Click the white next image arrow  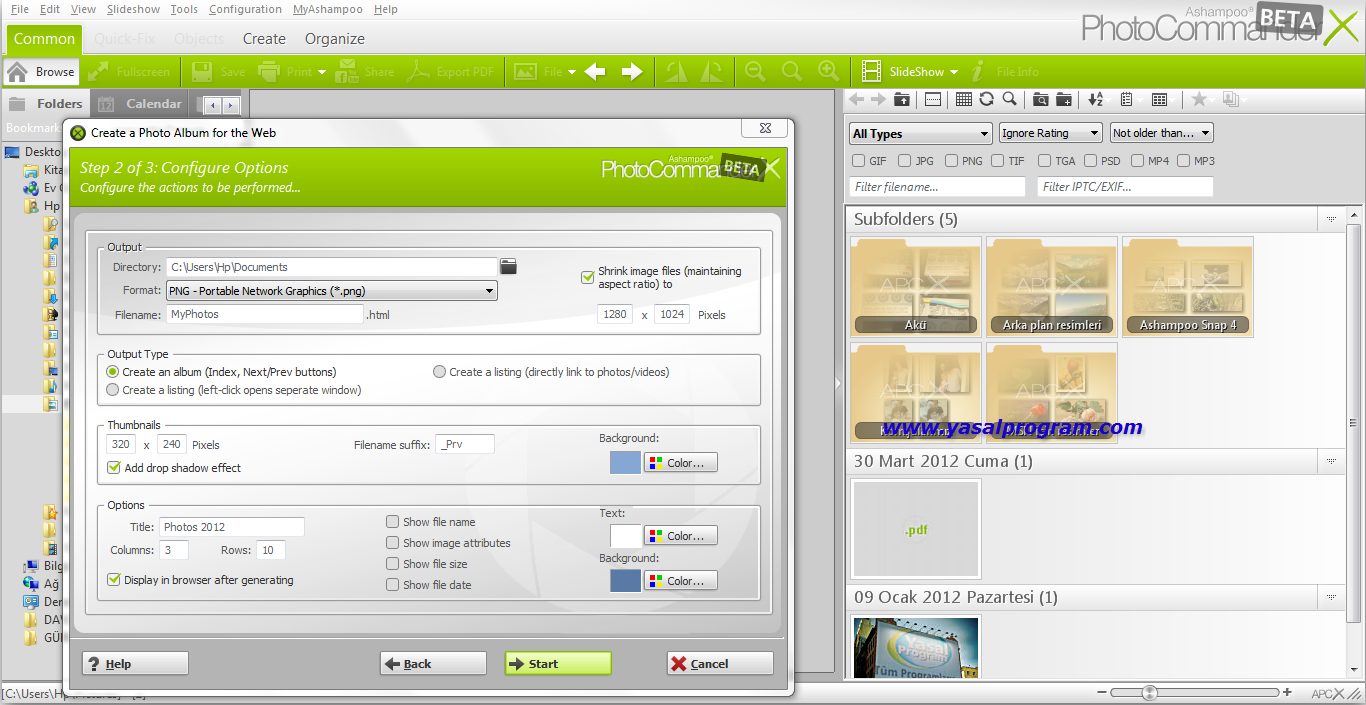coord(632,72)
